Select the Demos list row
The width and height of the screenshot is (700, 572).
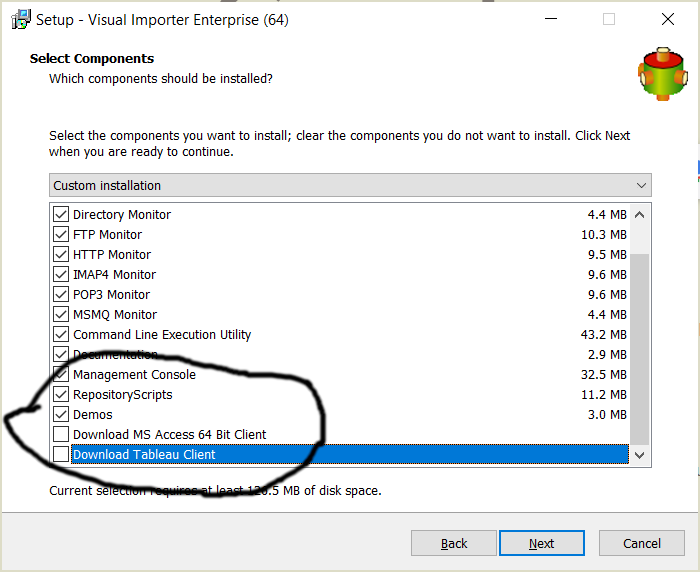(x=340, y=414)
